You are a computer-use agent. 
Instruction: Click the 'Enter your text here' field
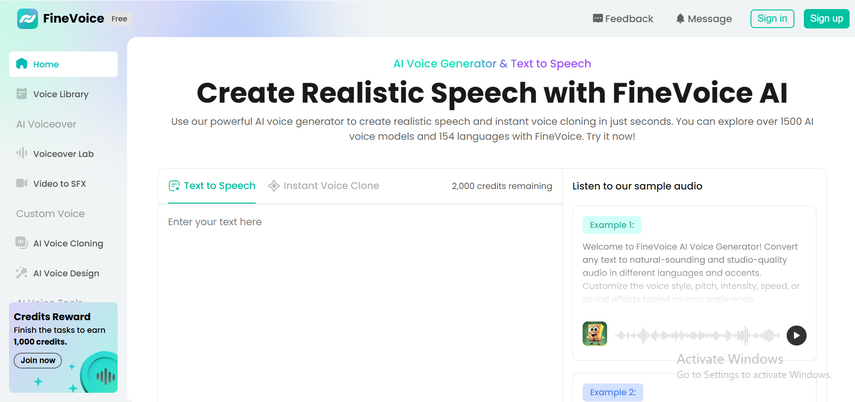coord(360,303)
